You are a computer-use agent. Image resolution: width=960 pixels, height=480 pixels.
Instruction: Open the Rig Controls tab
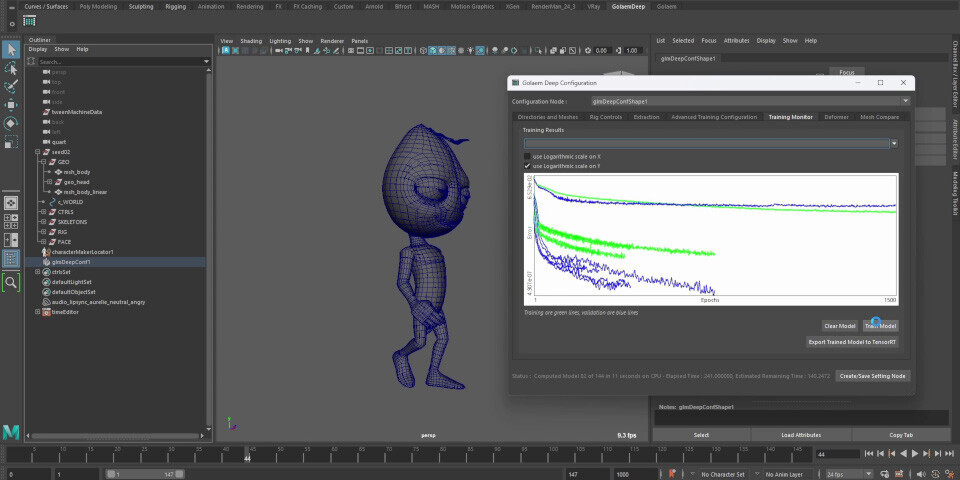(606, 117)
